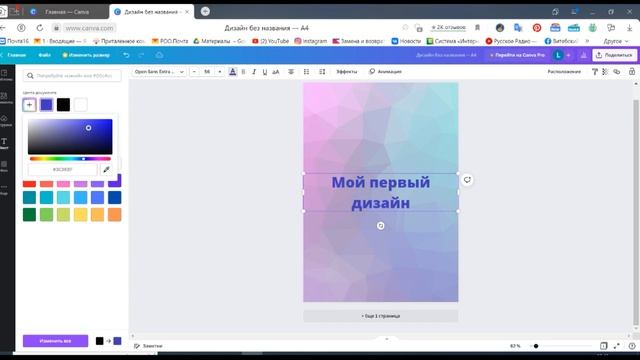The image size is (640, 360).
Task: Open the help question icon
Action: (632, 346)
